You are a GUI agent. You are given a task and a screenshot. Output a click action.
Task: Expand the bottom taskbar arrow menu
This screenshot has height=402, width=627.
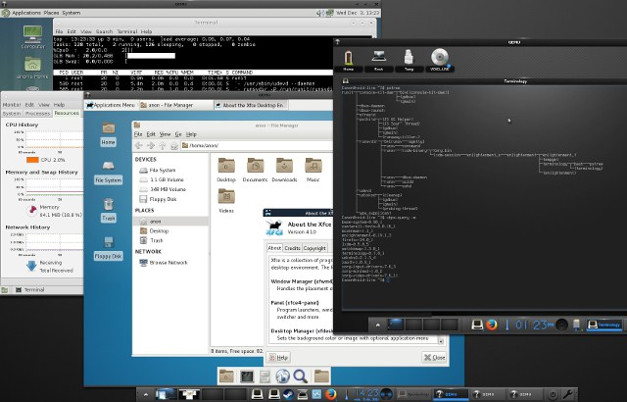[x=146, y=395]
